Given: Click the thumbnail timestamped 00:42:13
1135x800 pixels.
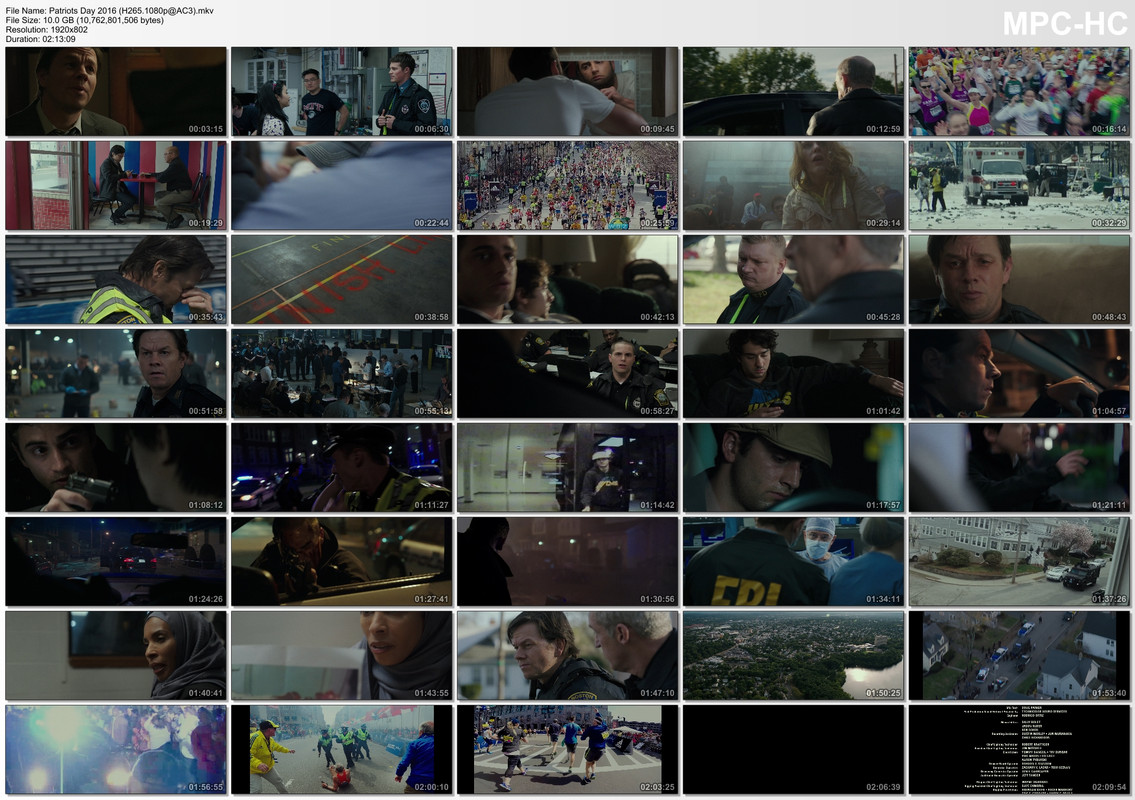Looking at the screenshot, I should 568,279.
